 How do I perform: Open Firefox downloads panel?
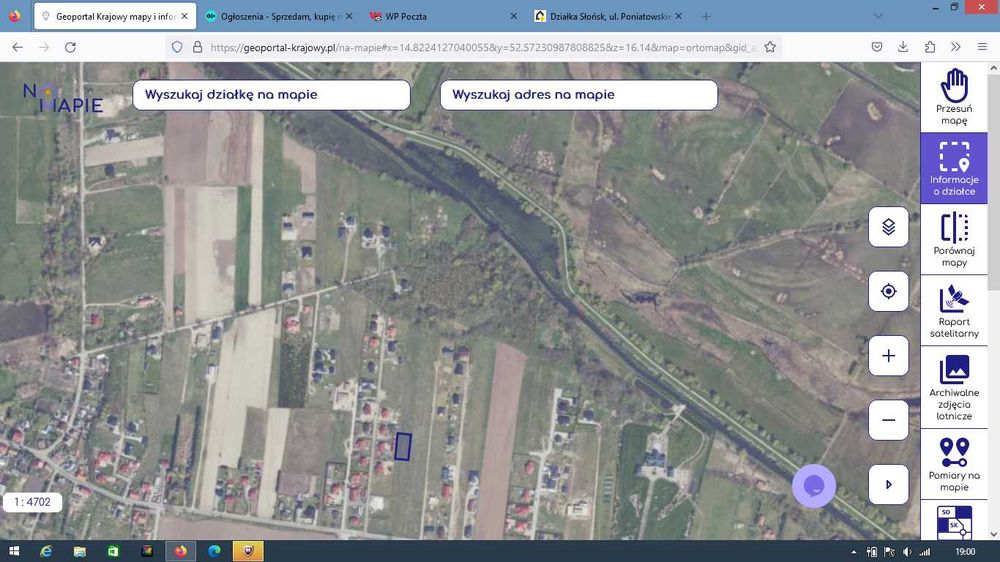point(903,47)
